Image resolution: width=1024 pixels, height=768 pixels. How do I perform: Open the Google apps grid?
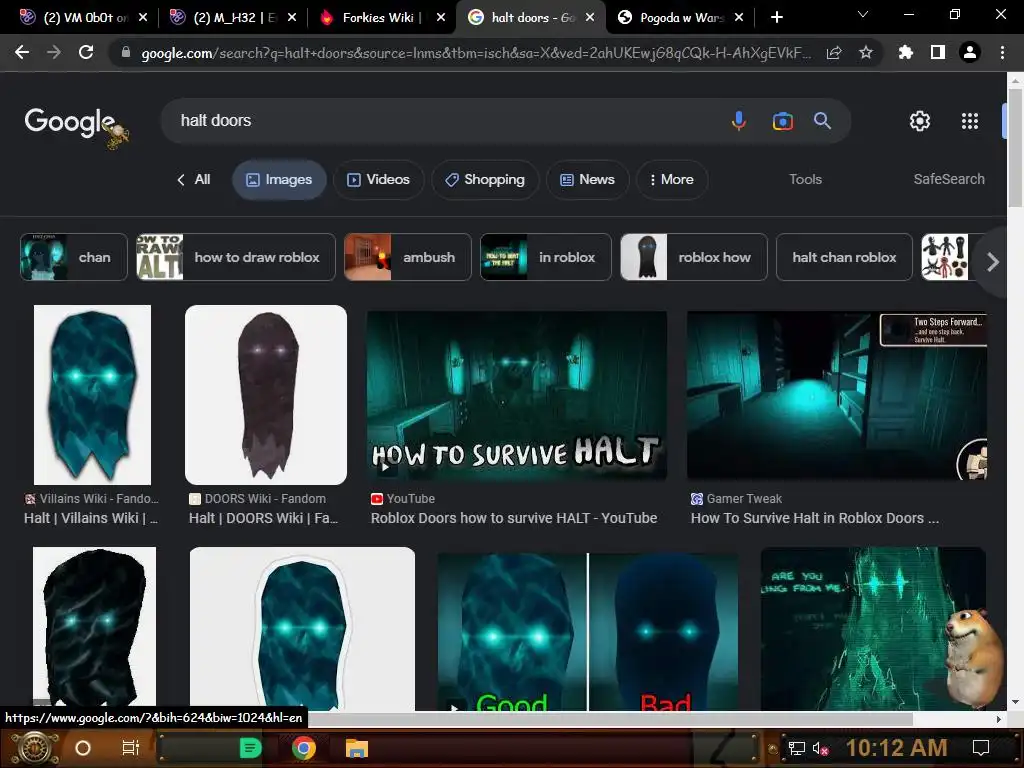tap(970, 121)
